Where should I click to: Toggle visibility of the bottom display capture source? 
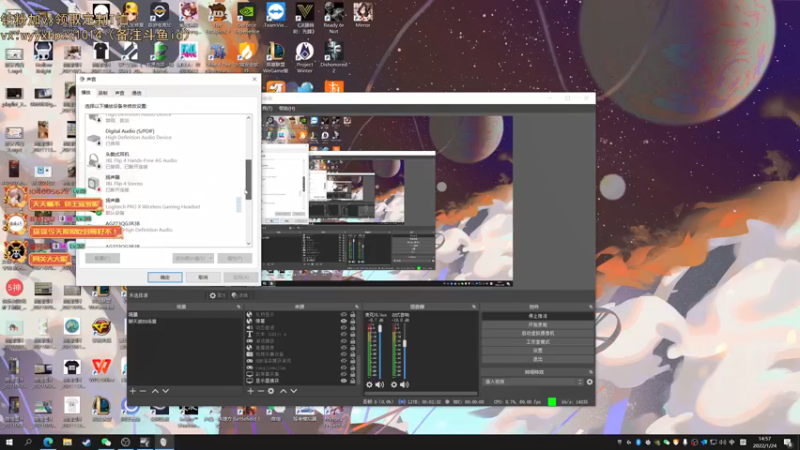[344, 381]
